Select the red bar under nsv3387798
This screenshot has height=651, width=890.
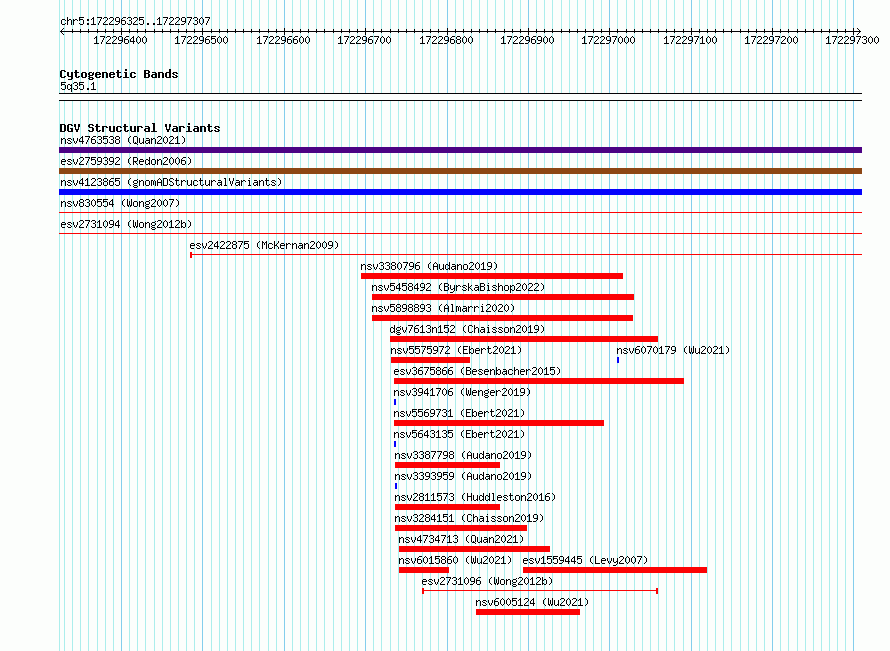click(447, 465)
